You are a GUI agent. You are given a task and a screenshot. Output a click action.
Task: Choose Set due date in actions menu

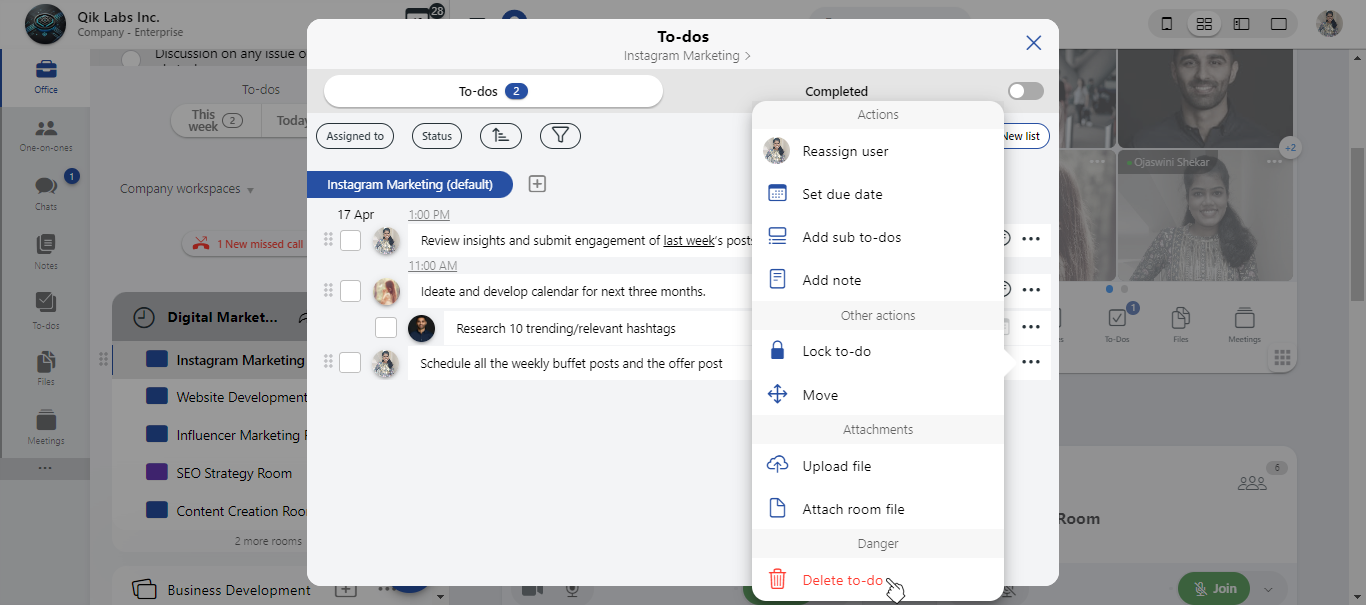tap(842, 194)
